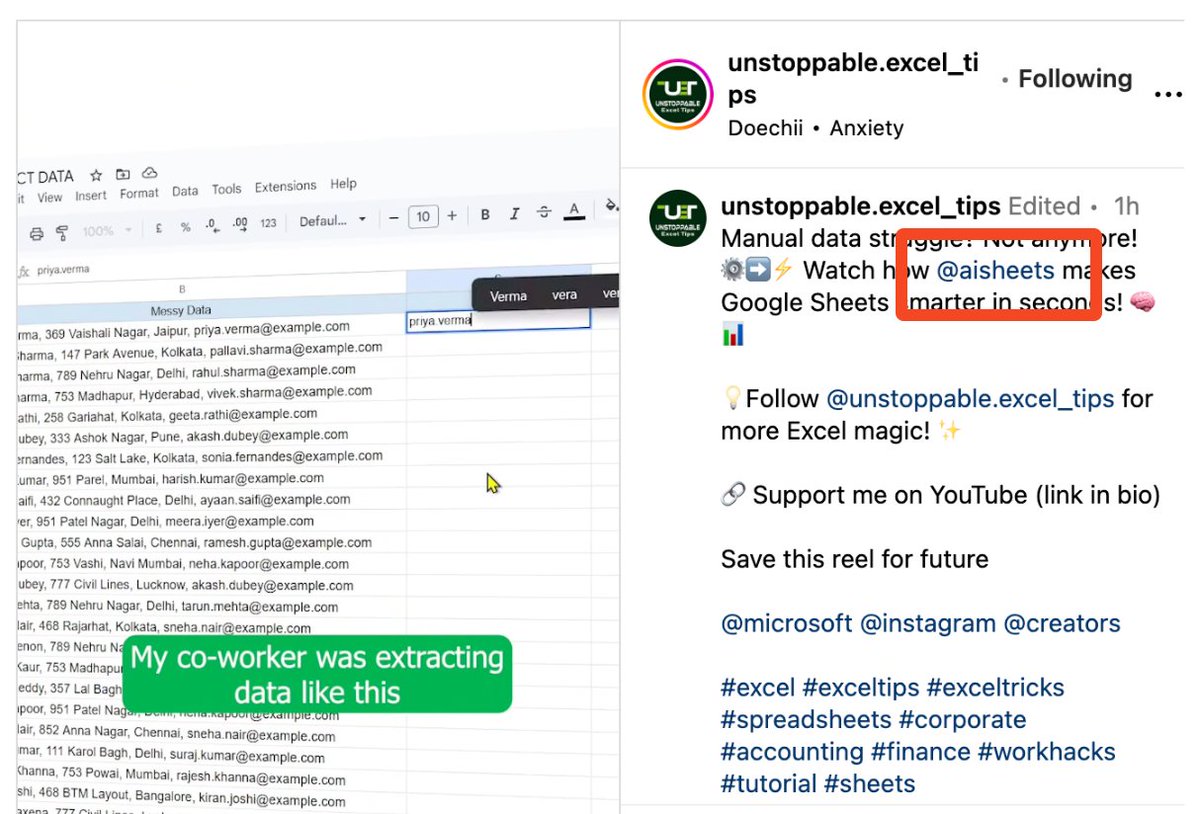Open the @aisheets mention
The width and height of the screenshot is (1200, 814).
click(x=995, y=270)
